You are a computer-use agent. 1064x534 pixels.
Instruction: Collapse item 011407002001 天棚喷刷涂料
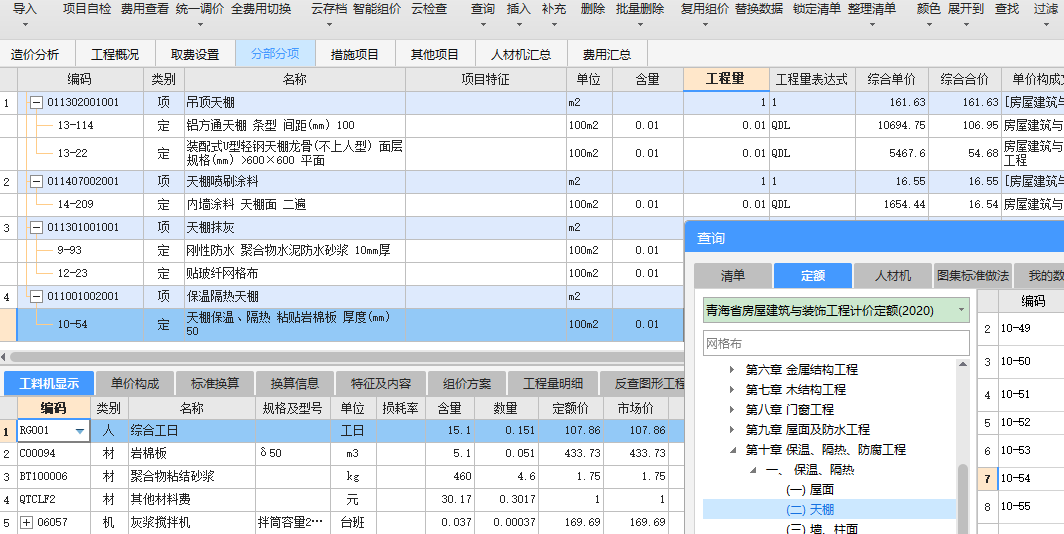point(37,182)
